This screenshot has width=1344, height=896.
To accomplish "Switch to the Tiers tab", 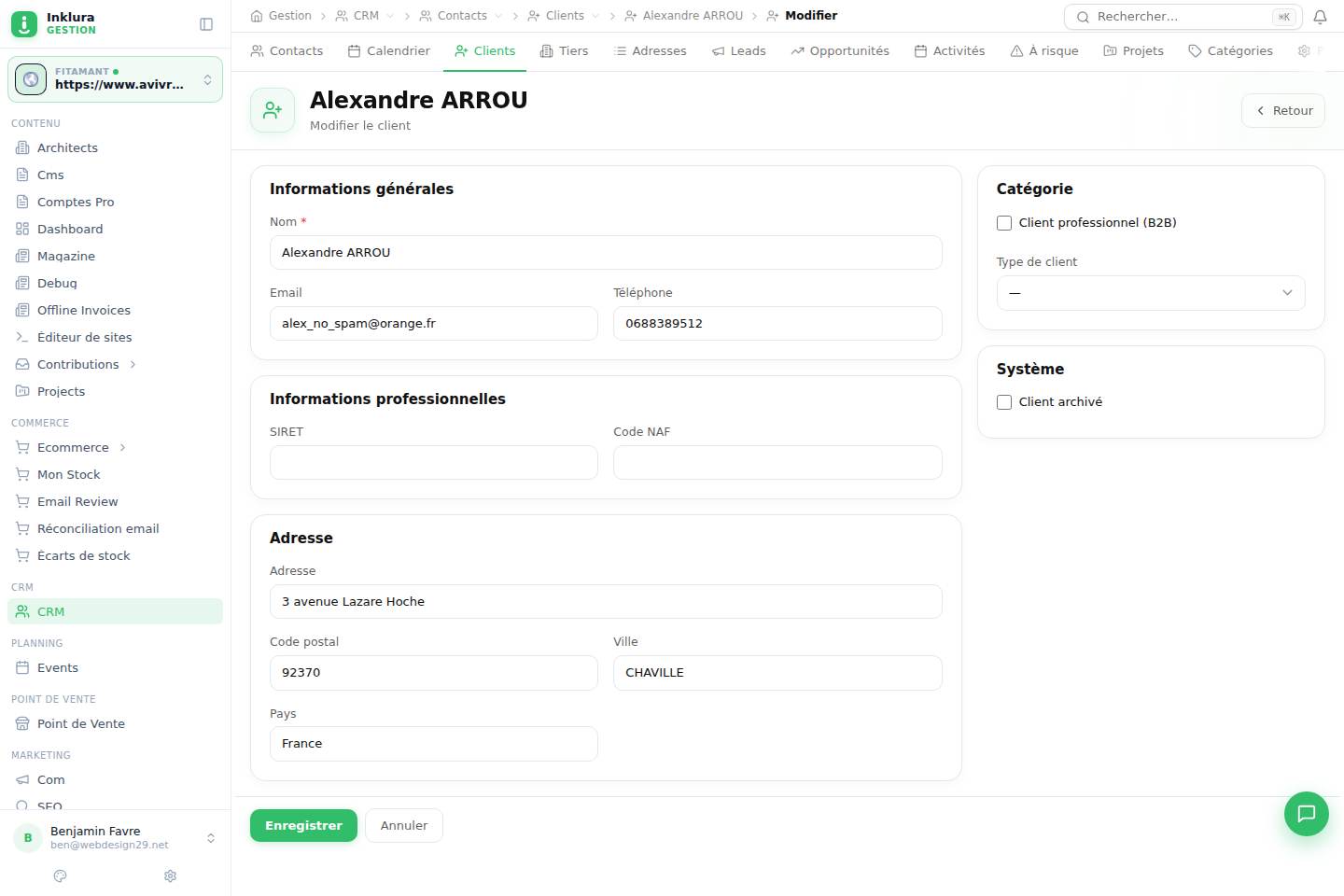I will (564, 50).
